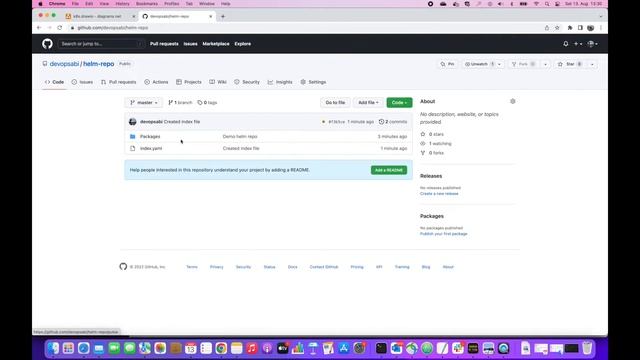Open the footer Docs link
Image resolution: width=640 pixels, height=360 pixels.
point(293,267)
